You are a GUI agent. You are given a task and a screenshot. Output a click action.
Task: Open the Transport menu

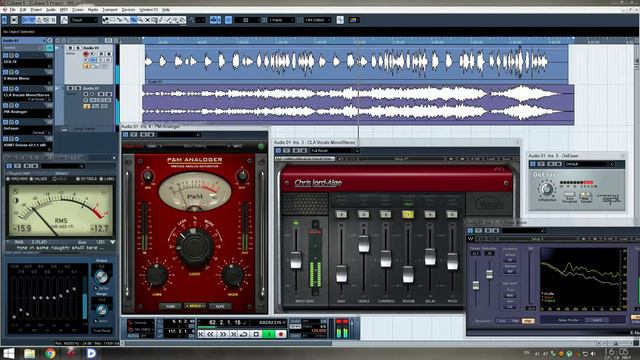click(x=110, y=9)
